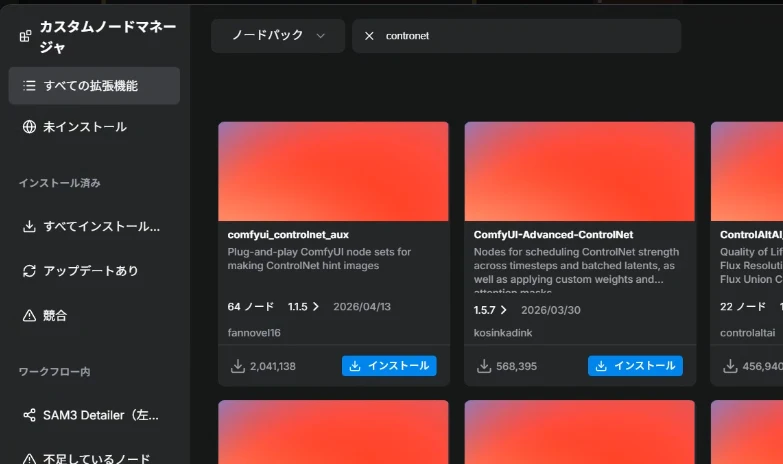Click the warning icon beside 競合
Screen dimensions: 783x464
pyautogui.click(x=29, y=316)
